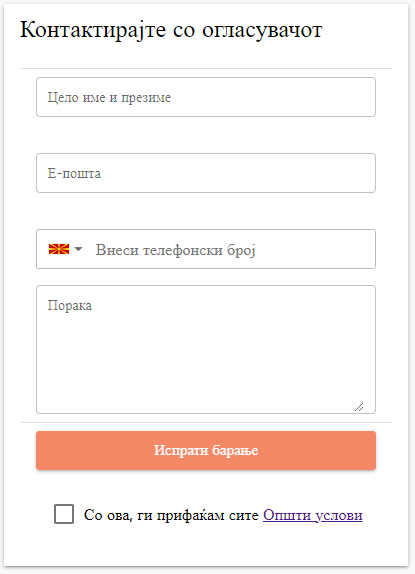Click the Цело име и презиме placeholder text

(109, 97)
